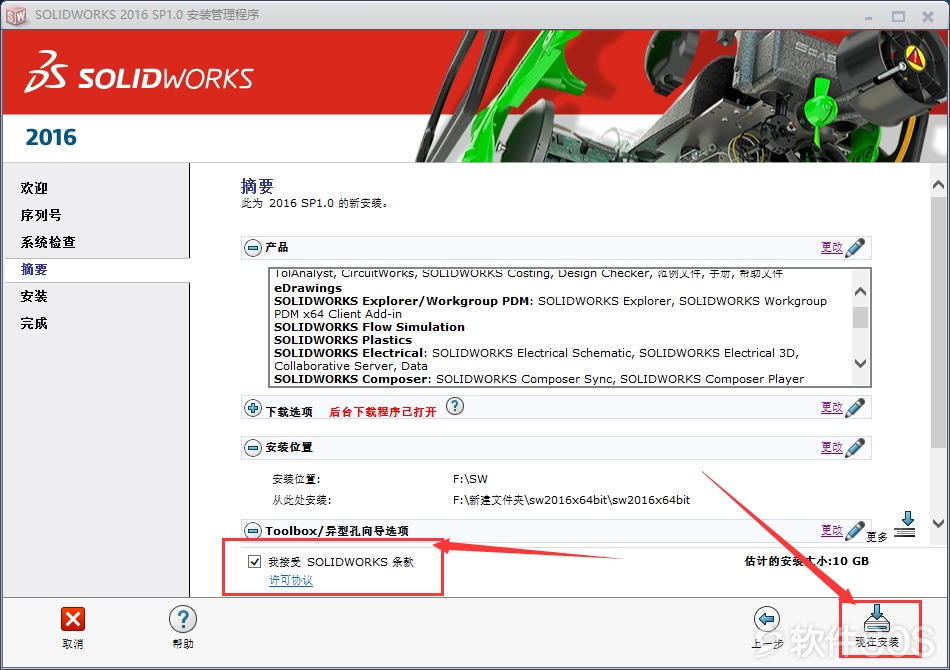Toggle the accept SOLIDWORKS terms checkbox
950x670 pixels.
click(254, 562)
